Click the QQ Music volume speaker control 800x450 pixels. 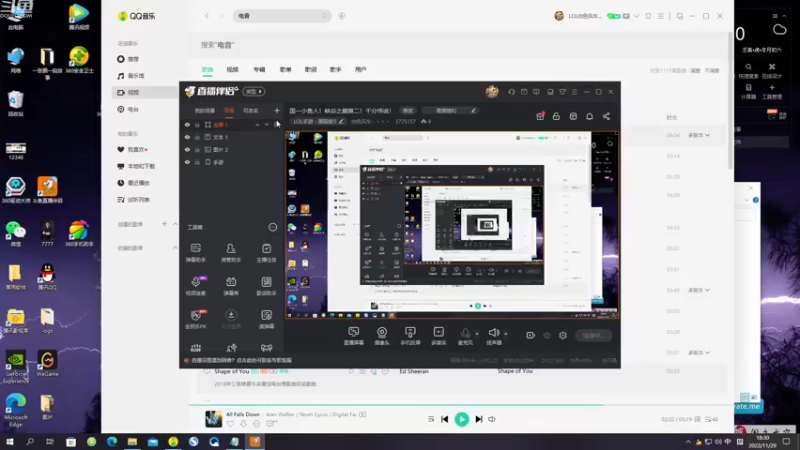pos(492,419)
